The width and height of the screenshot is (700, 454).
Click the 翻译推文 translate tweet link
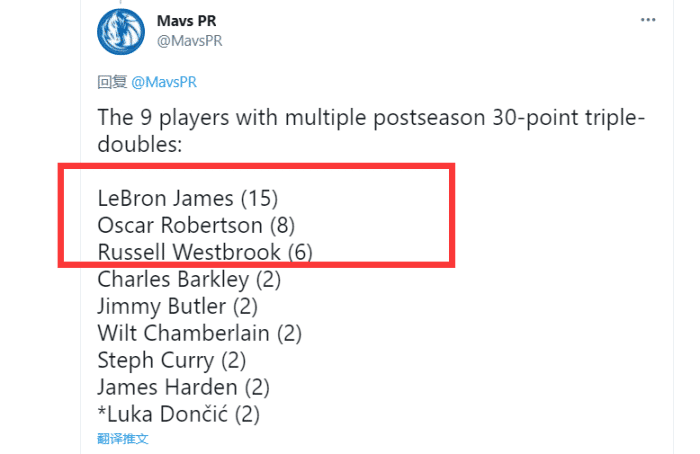123,438
